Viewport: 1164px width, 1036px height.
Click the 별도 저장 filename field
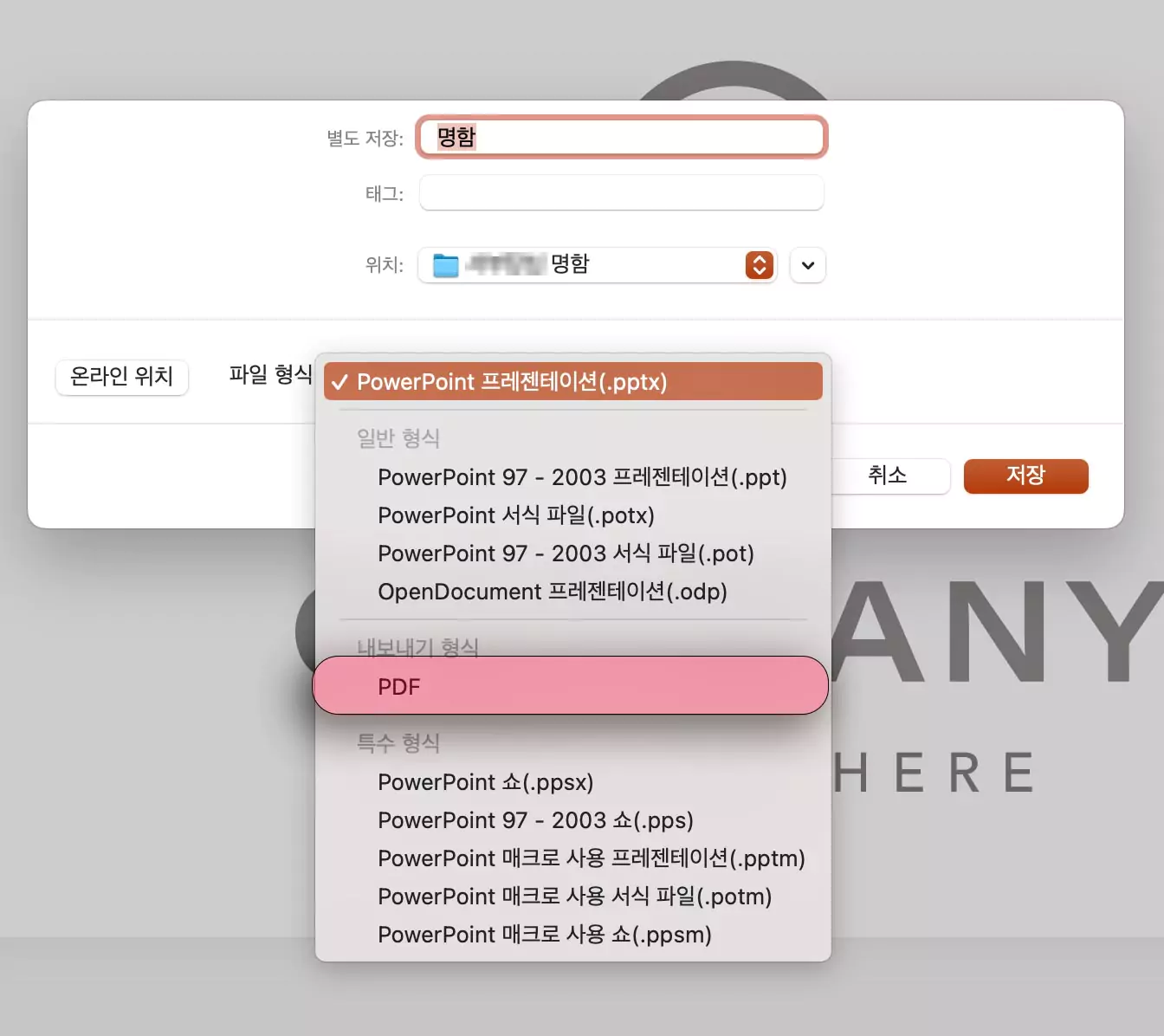[x=621, y=137]
